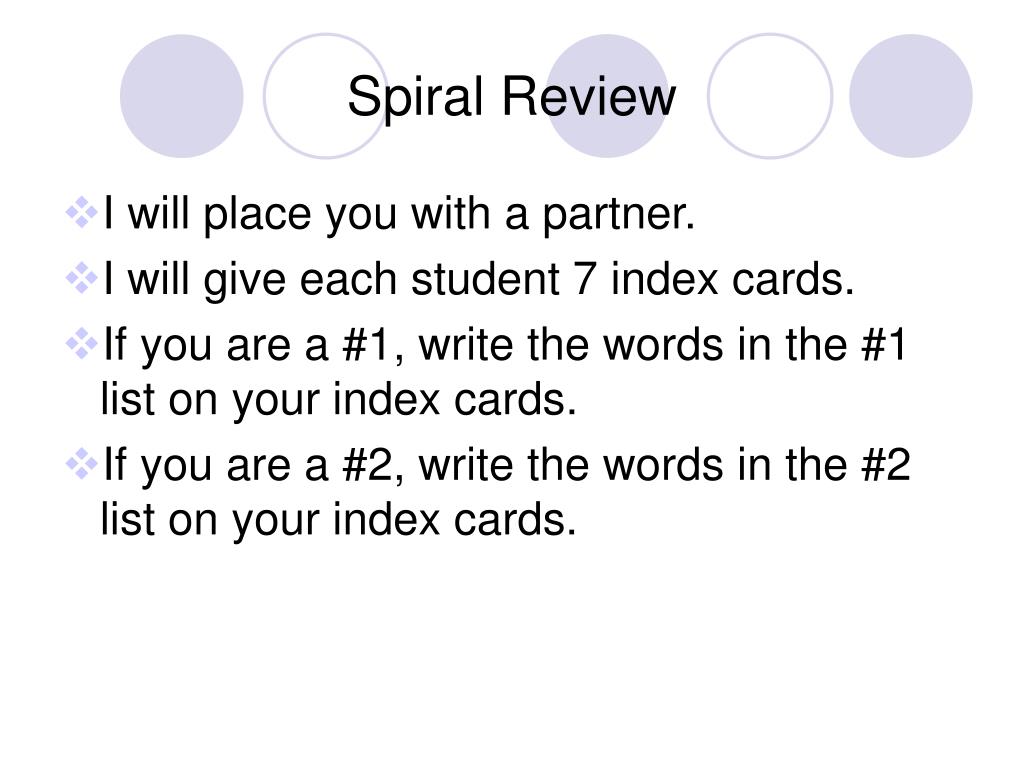Select the diamond bullet before 'place you with a partner'
The height and width of the screenshot is (768, 1024).
82,212
